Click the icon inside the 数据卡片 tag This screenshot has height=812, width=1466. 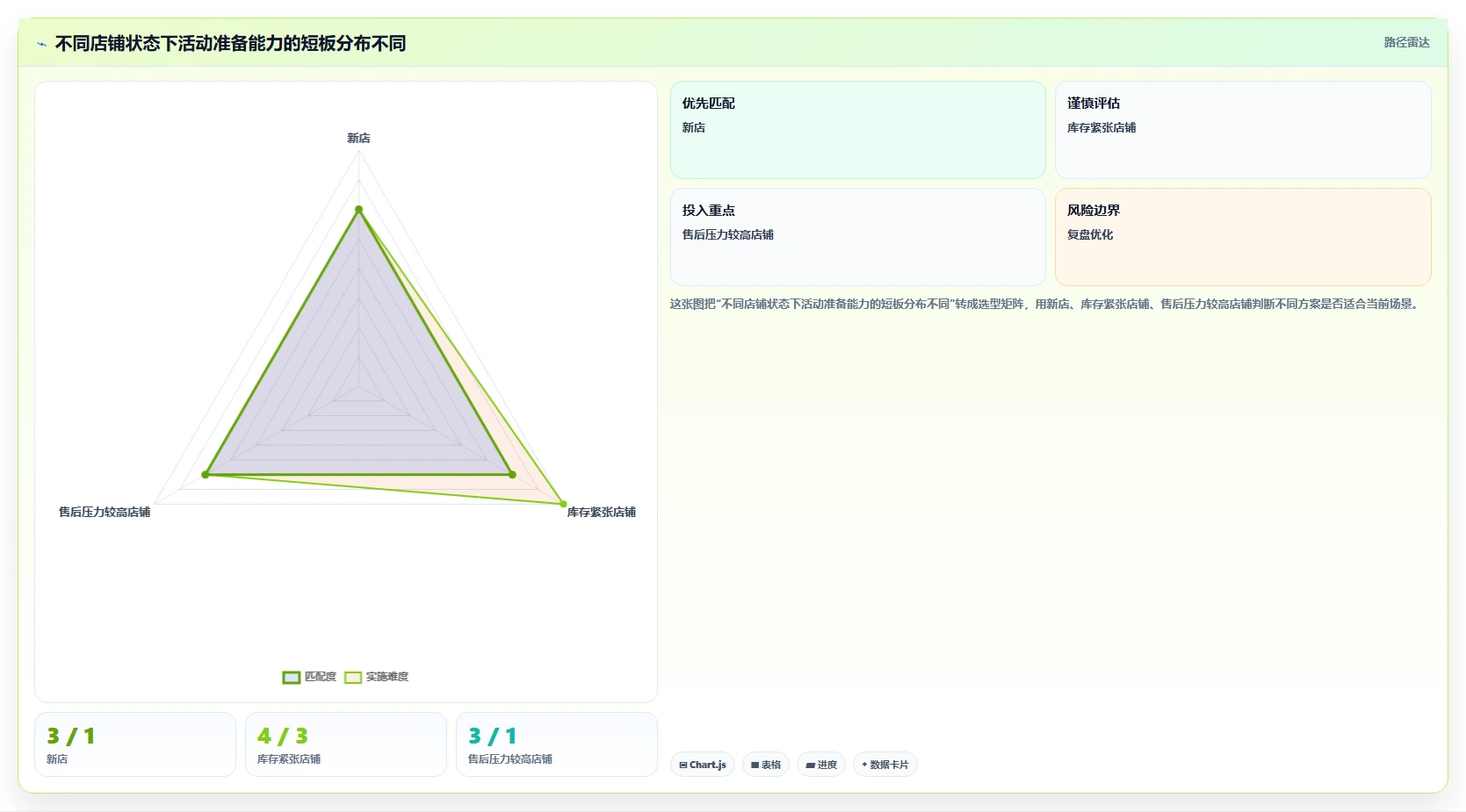(864, 765)
